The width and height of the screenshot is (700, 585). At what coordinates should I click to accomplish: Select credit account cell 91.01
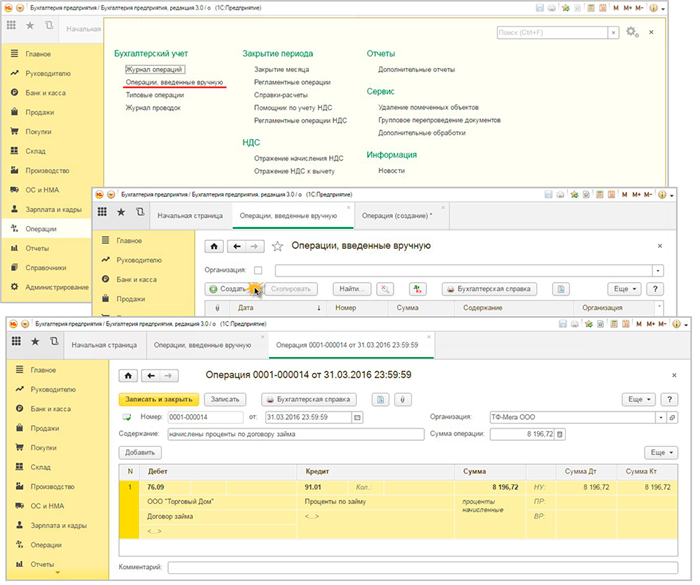point(325,487)
